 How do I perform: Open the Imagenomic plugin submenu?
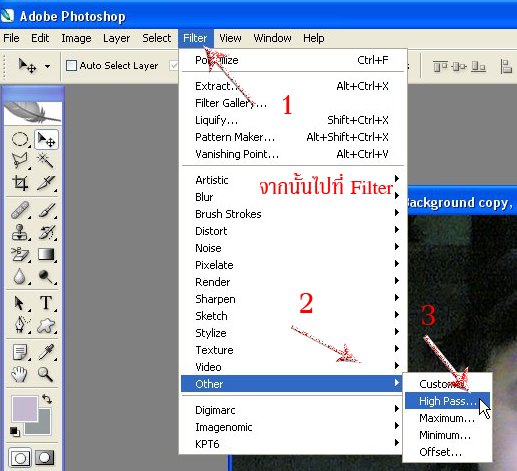tap(292, 427)
